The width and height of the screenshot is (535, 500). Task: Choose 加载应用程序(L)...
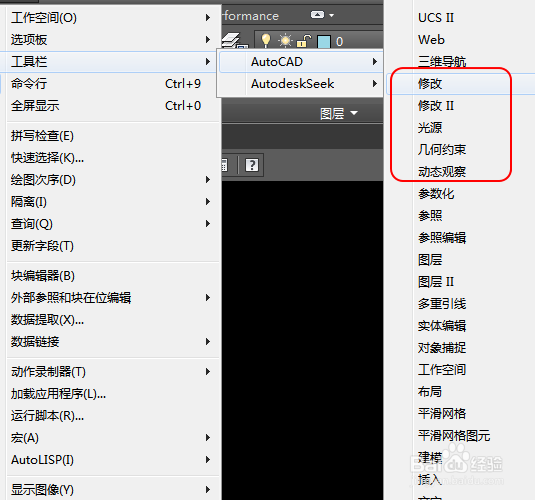(110, 394)
